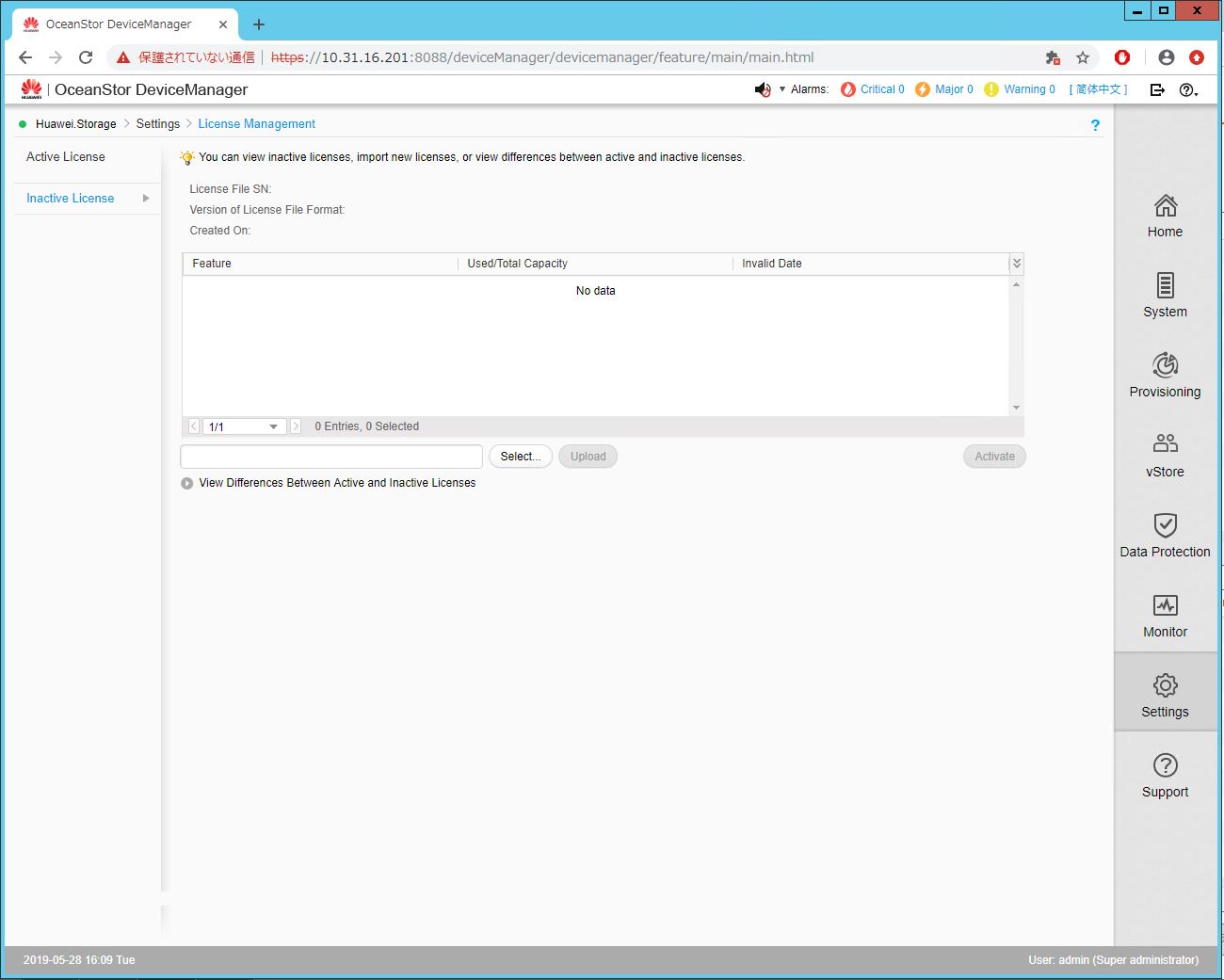The width and height of the screenshot is (1224, 980).
Task: Click table scrollbar down arrow
Action: 1017,408
